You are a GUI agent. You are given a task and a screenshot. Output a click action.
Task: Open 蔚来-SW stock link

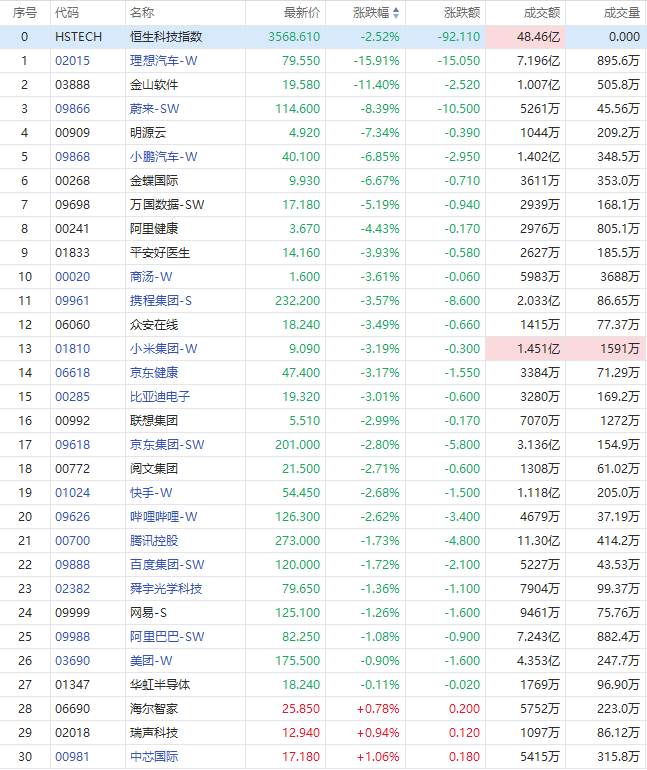[x=155, y=109]
